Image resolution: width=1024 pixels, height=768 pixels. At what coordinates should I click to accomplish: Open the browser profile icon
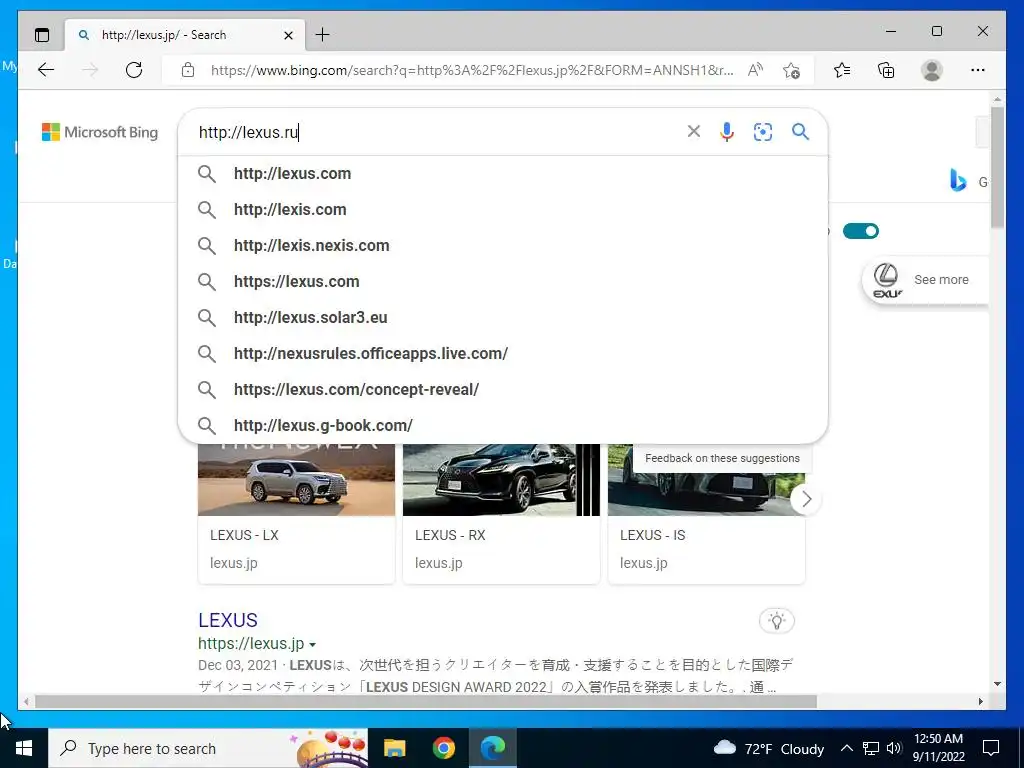click(x=932, y=70)
